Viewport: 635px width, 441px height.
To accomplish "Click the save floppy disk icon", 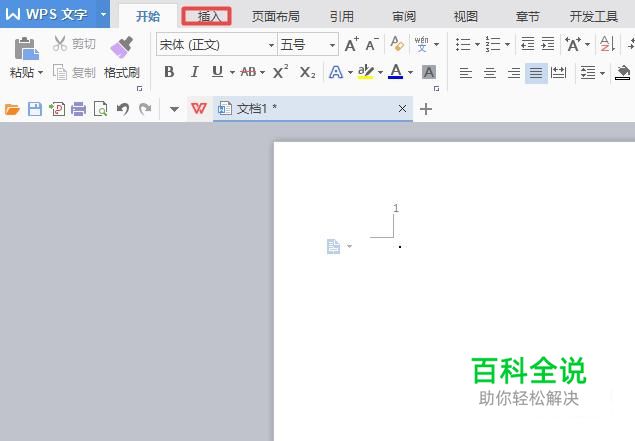I will coord(35,109).
